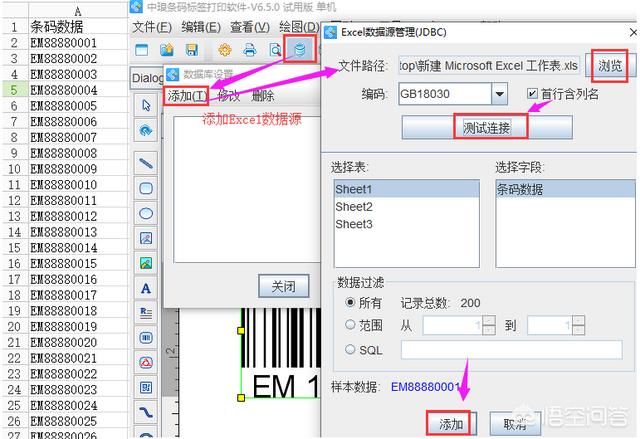Open the document settings gear icon
The image size is (640, 439).
click(x=224, y=50)
